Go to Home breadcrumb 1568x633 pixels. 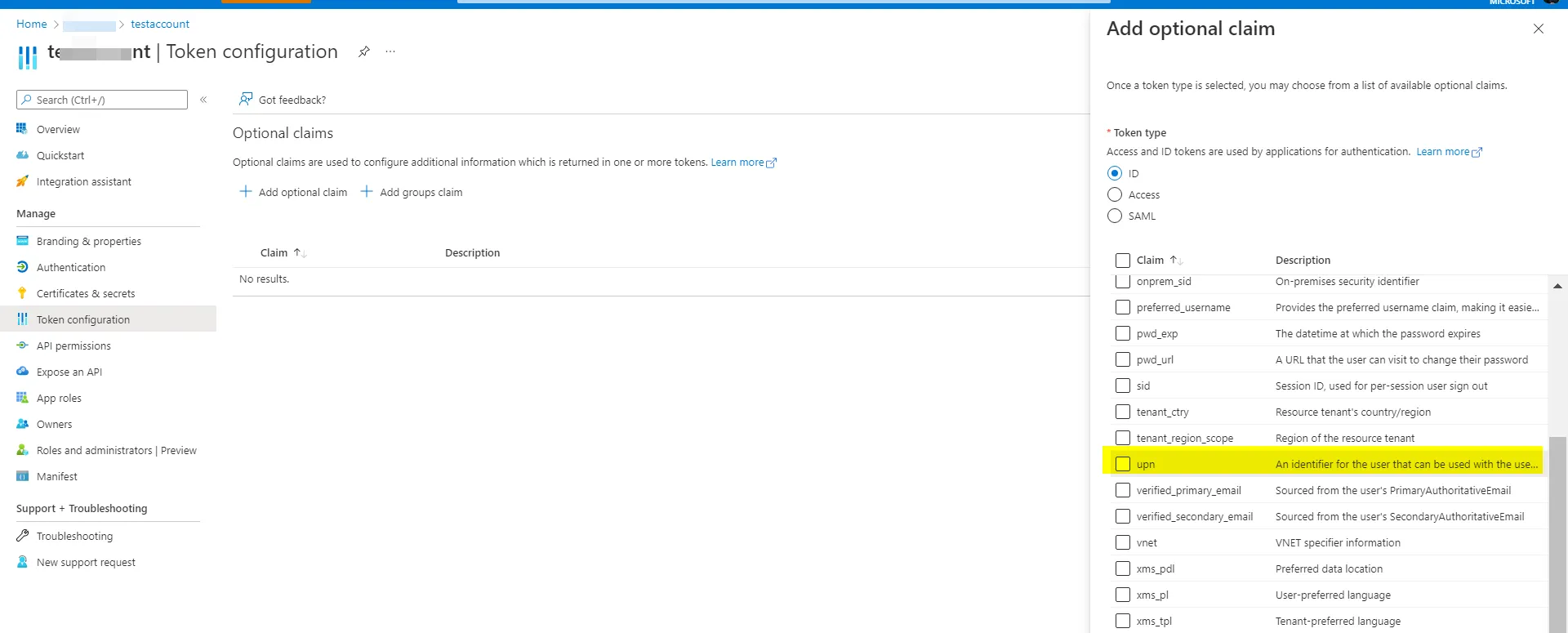click(x=32, y=25)
